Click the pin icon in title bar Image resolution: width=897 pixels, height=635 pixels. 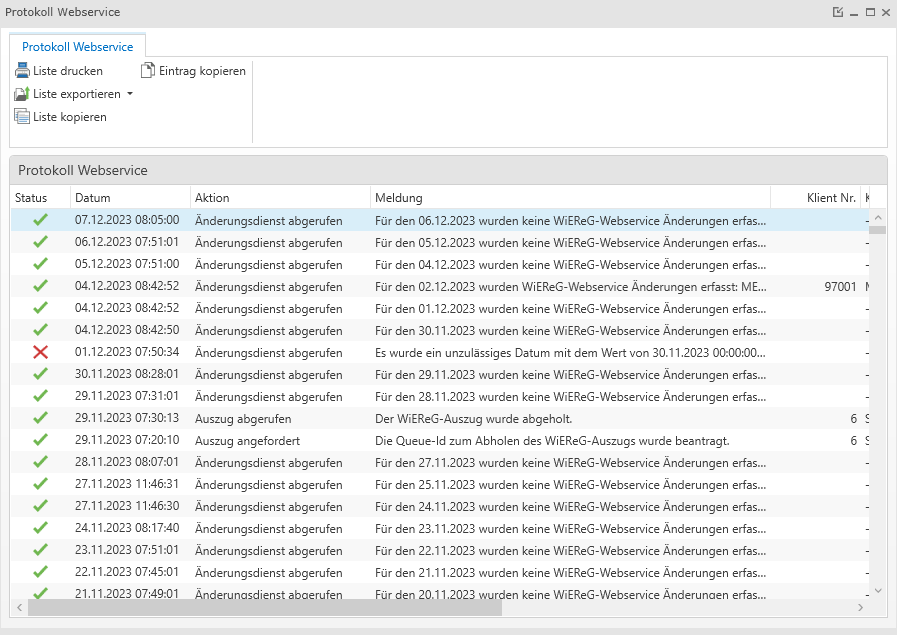838,12
